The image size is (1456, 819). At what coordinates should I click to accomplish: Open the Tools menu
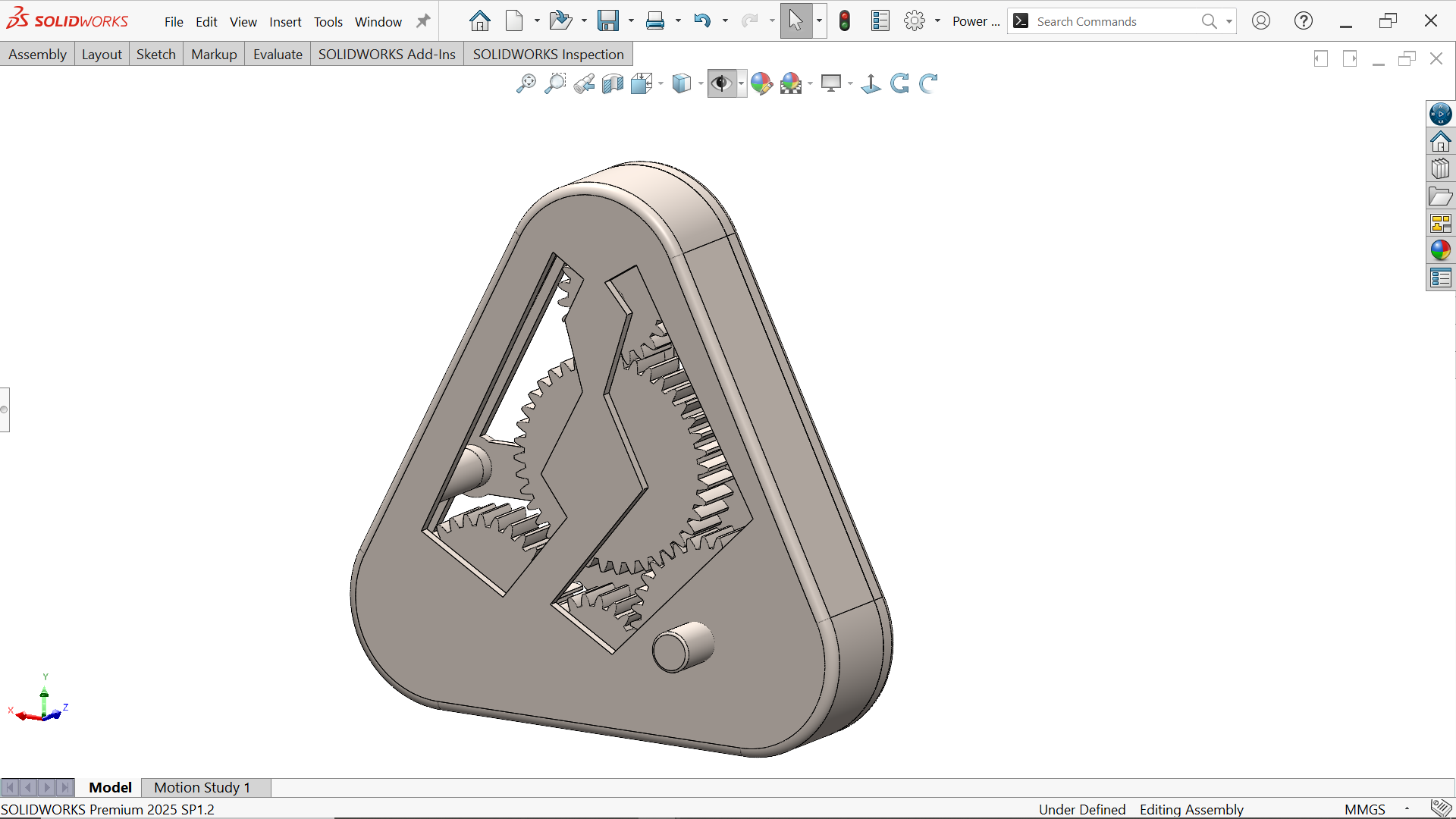[328, 22]
